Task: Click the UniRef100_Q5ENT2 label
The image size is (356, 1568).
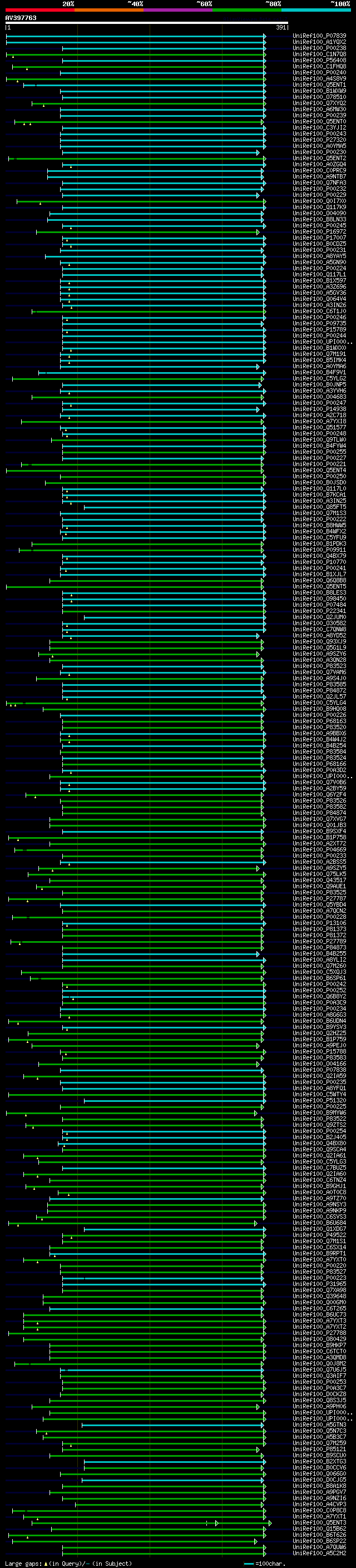Action: pyautogui.click(x=319, y=159)
